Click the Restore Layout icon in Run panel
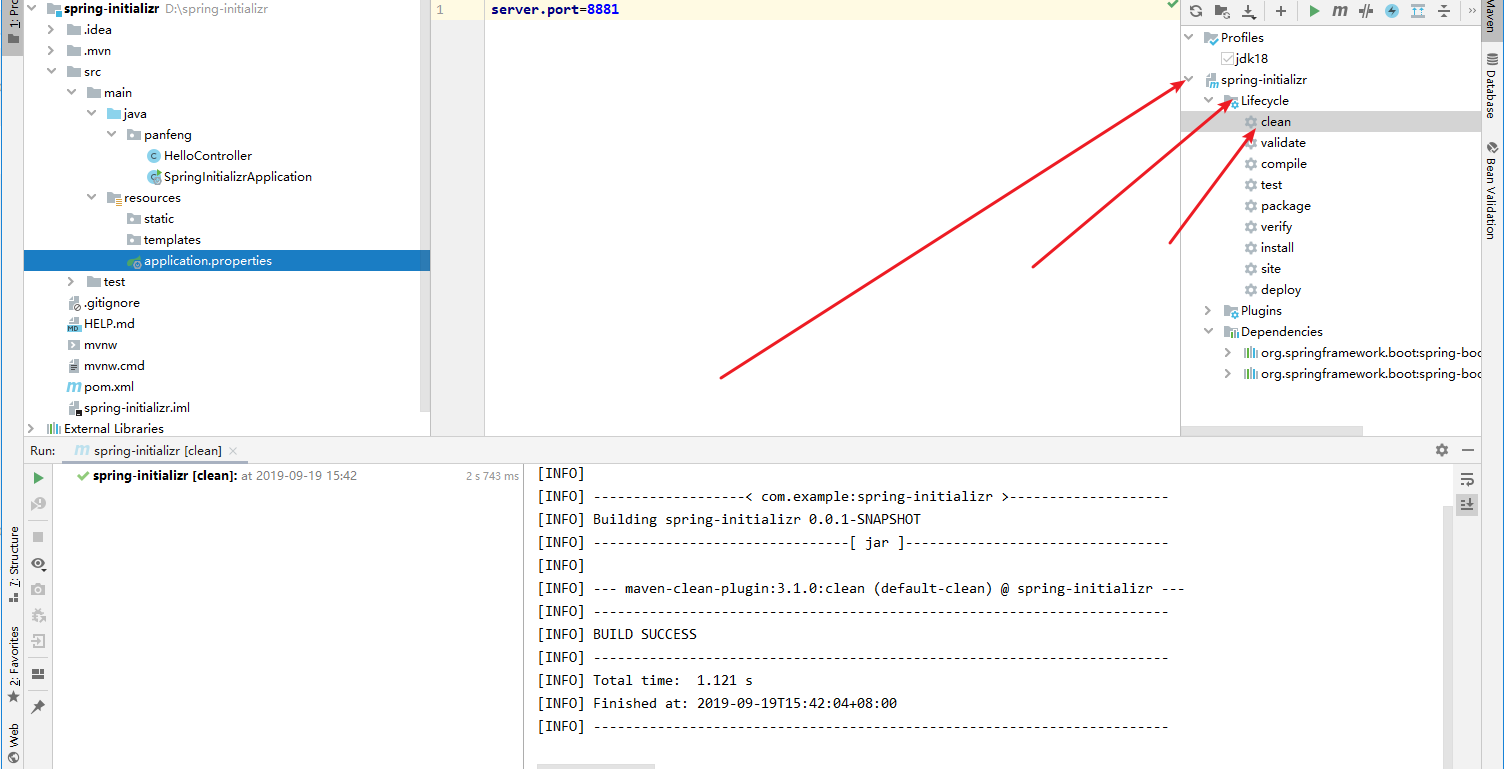This screenshot has height=769, width=1504. 38,674
